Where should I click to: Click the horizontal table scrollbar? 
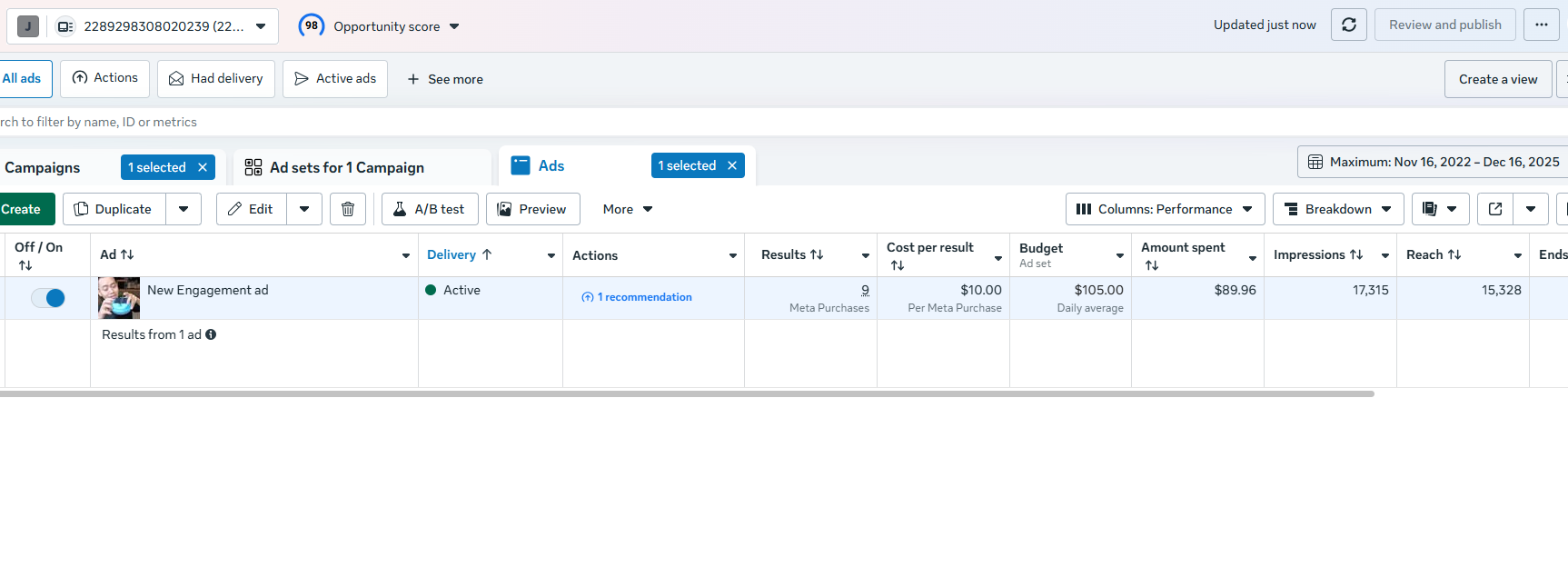coord(687,393)
